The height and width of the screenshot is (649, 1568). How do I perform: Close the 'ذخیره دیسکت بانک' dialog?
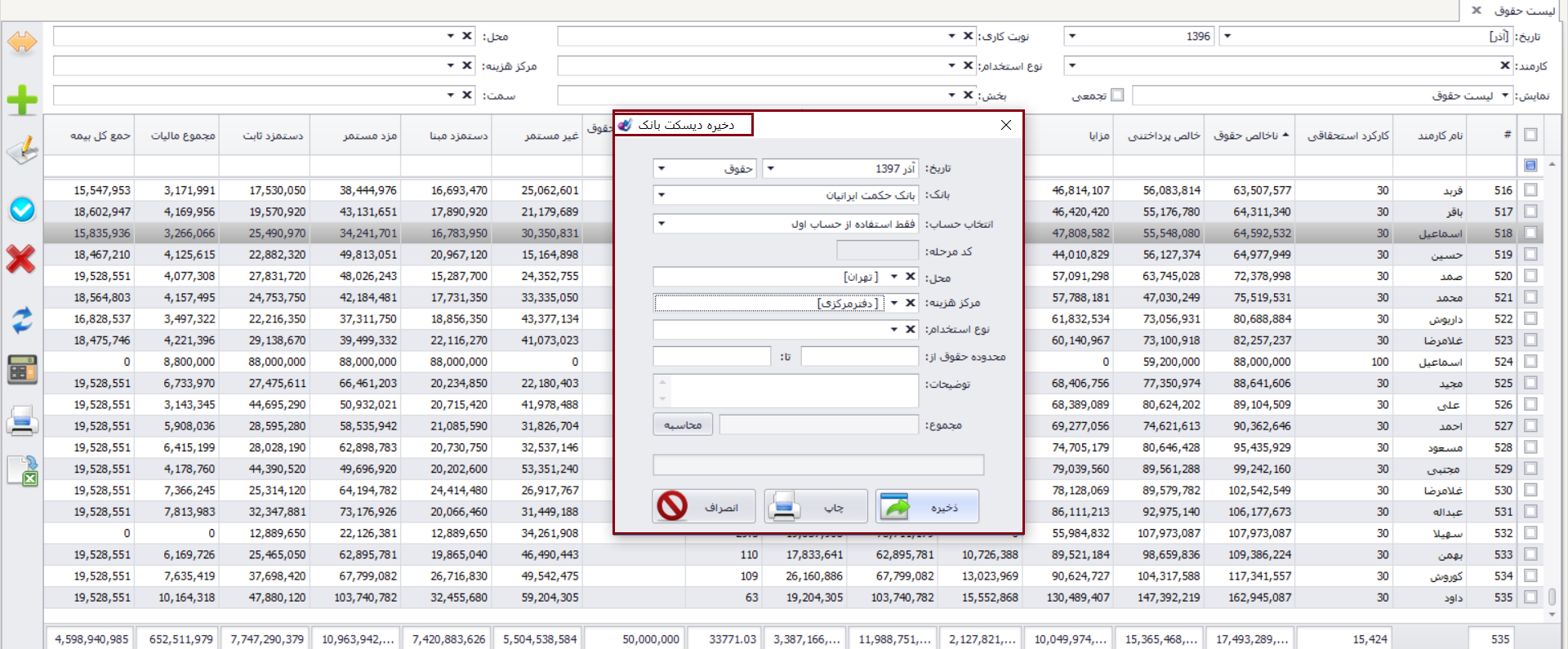click(x=1006, y=125)
